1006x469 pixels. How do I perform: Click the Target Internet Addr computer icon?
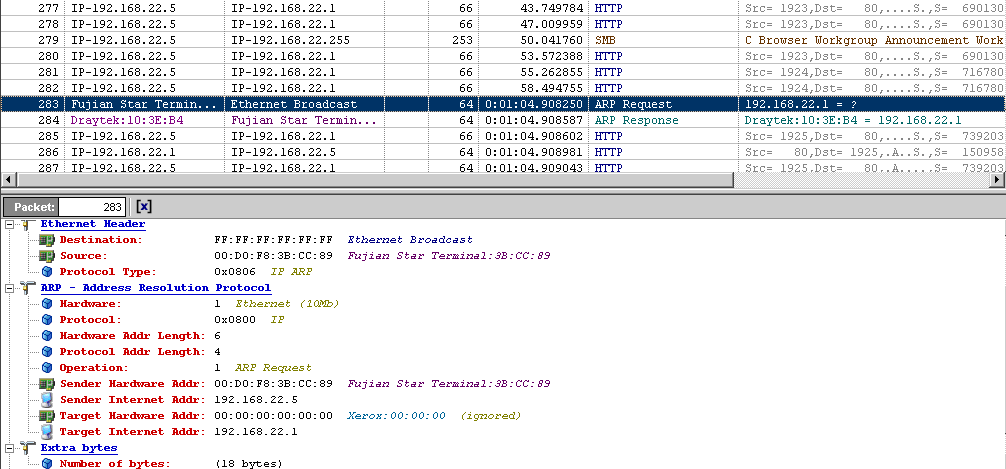pyautogui.click(x=47, y=432)
